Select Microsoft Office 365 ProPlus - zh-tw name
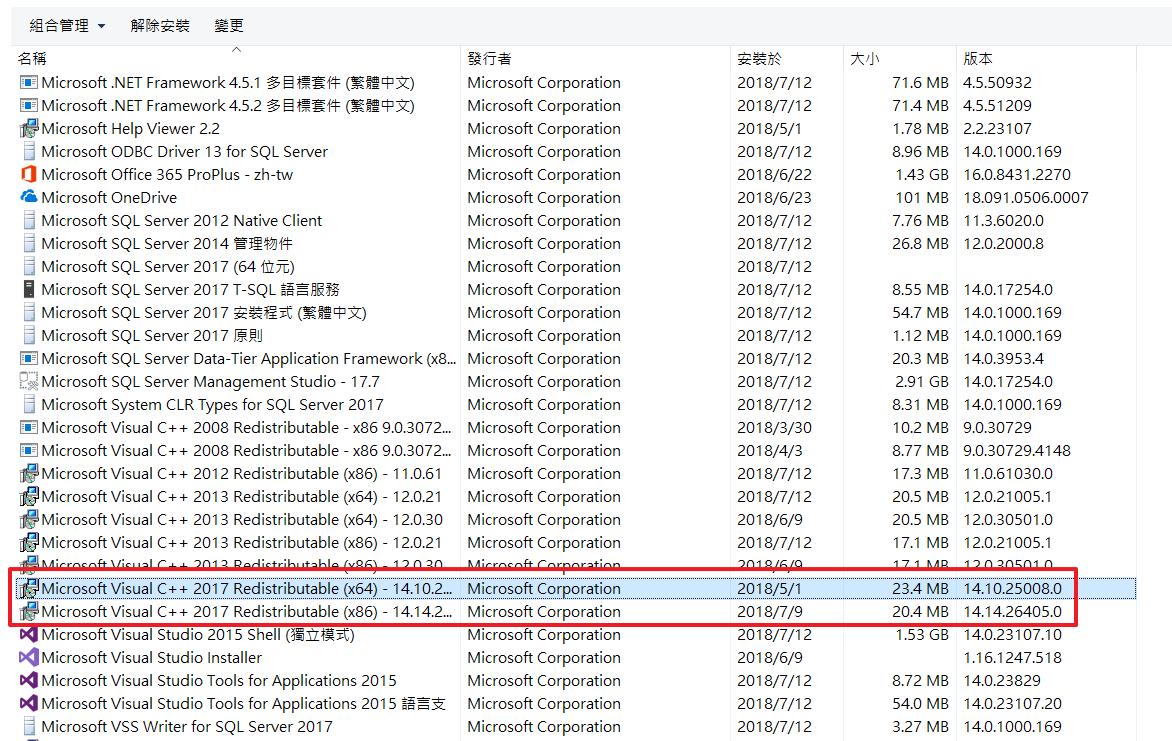 (167, 174)
